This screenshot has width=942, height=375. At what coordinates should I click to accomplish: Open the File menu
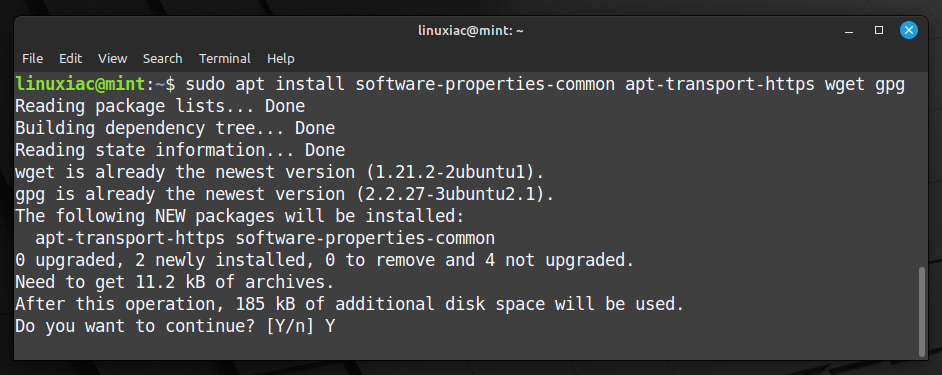(32, 58)
